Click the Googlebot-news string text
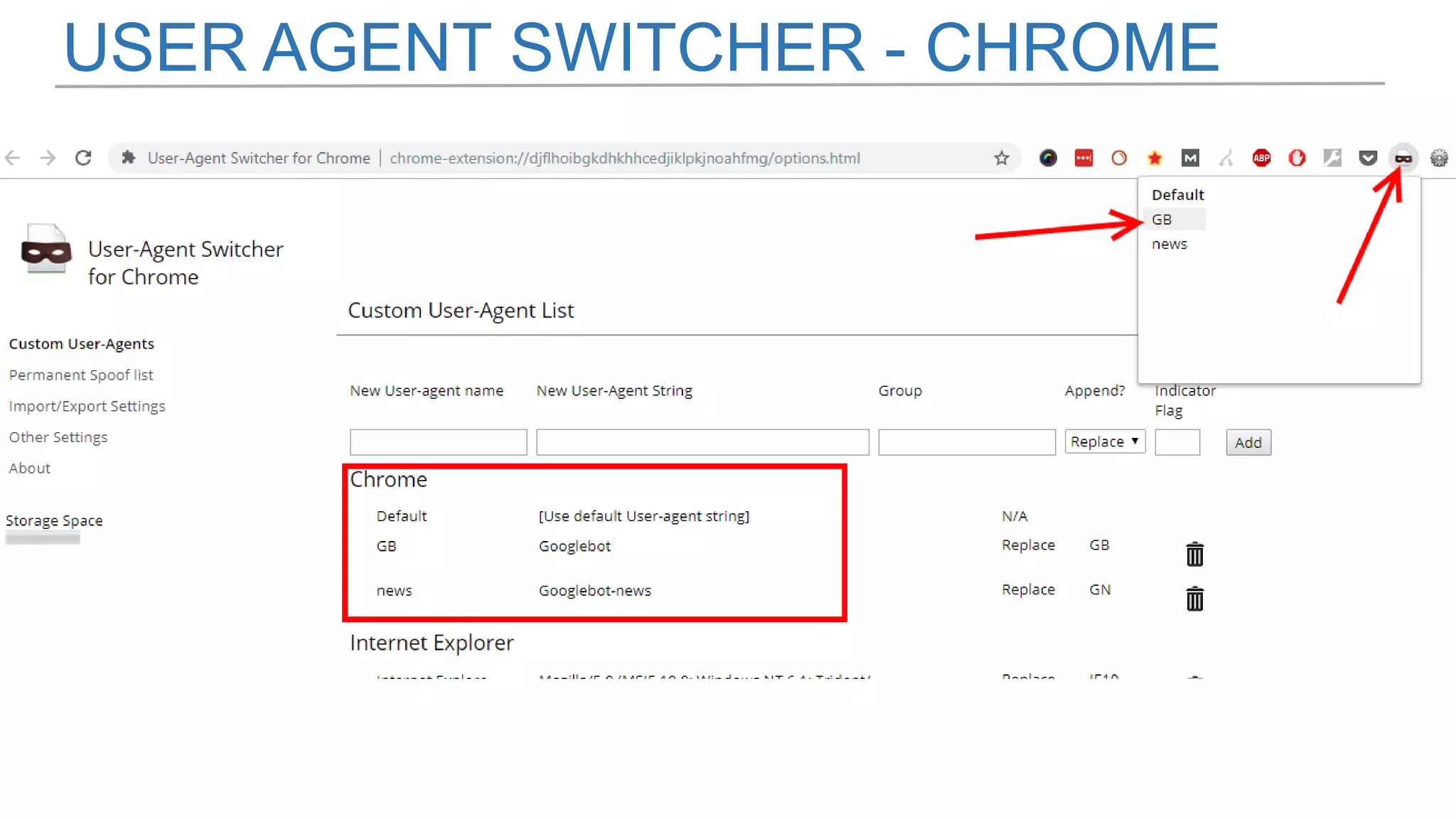 click(595, 591)
